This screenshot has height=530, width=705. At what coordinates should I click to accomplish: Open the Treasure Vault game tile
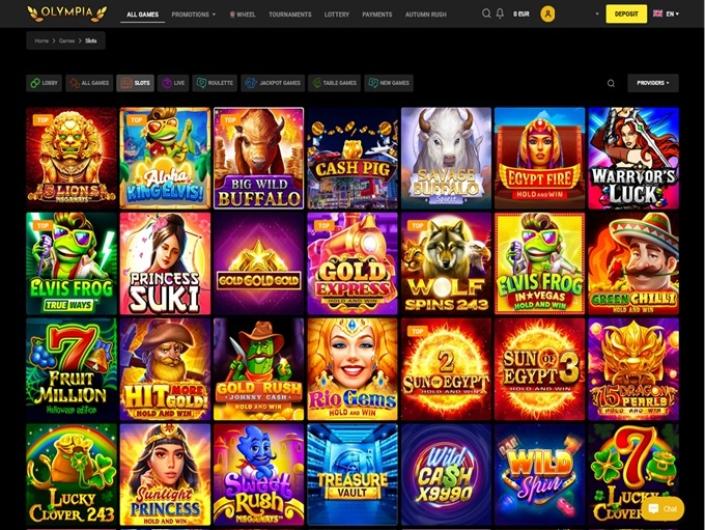[x=352, y=474]
